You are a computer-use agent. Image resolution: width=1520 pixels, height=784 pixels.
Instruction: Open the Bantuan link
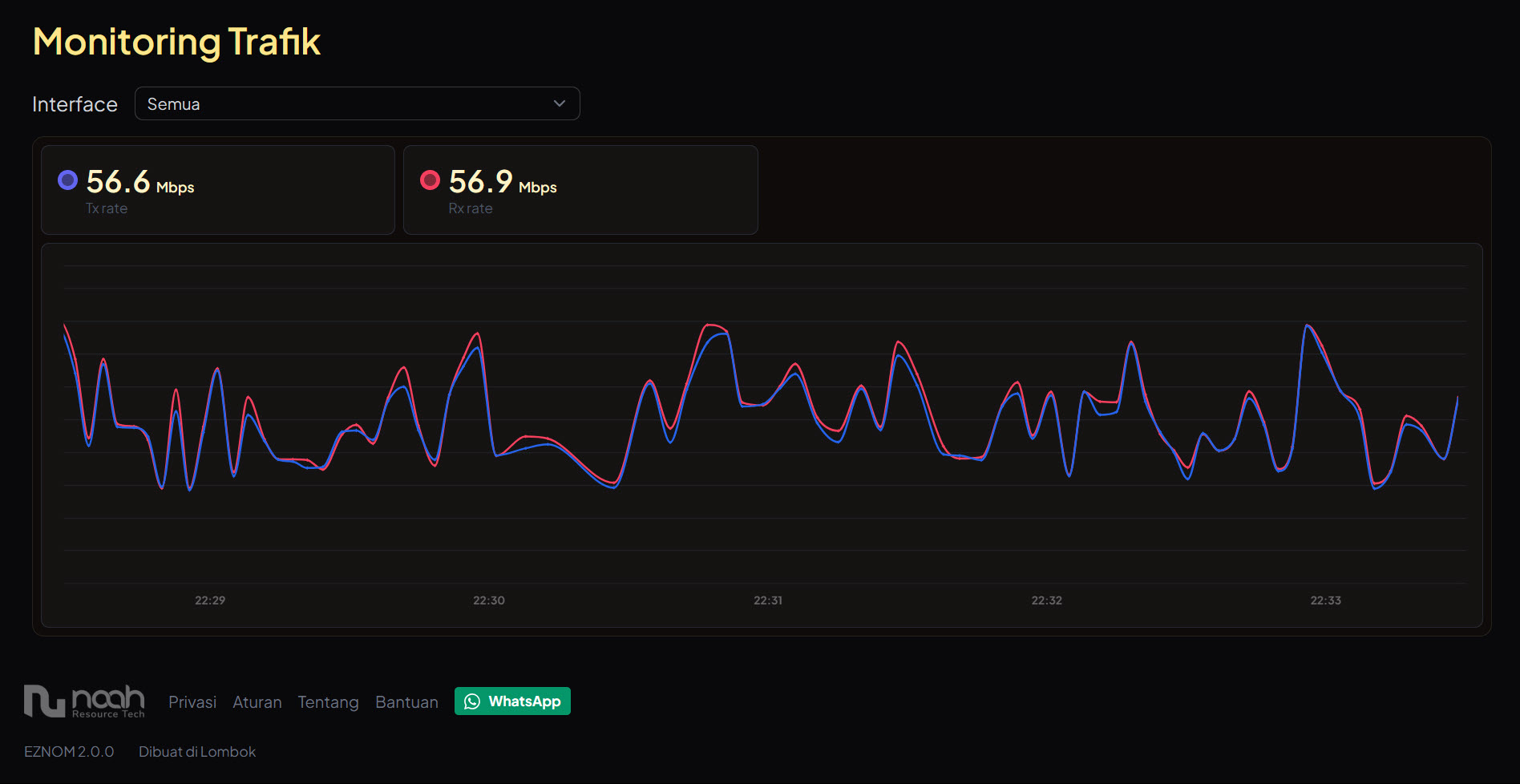[x=406, y=701]
